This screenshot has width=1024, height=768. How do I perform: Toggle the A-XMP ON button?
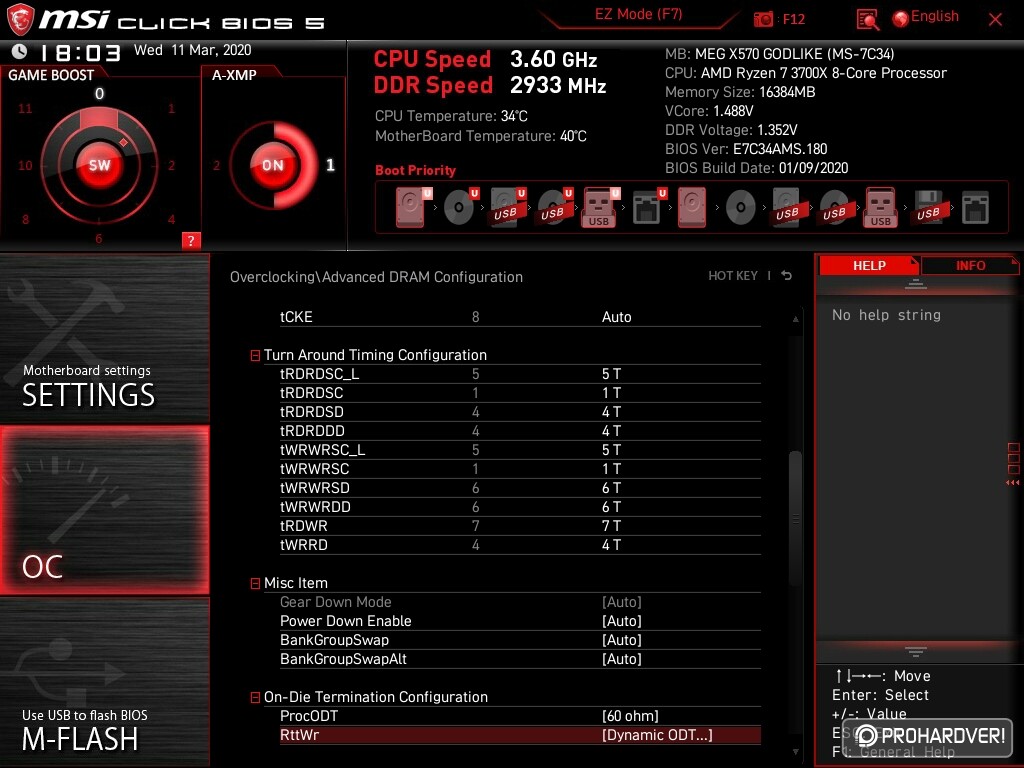point(273,165)
